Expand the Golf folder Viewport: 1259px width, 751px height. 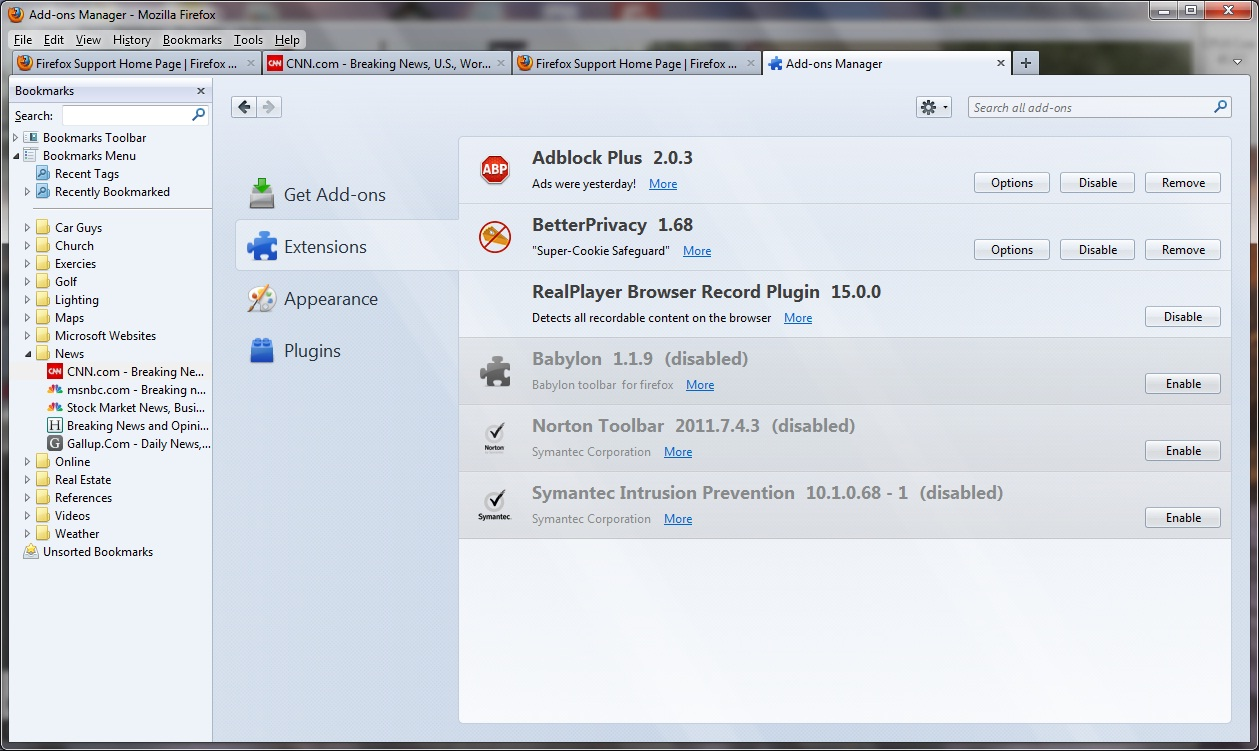click(x=28, y=282)
